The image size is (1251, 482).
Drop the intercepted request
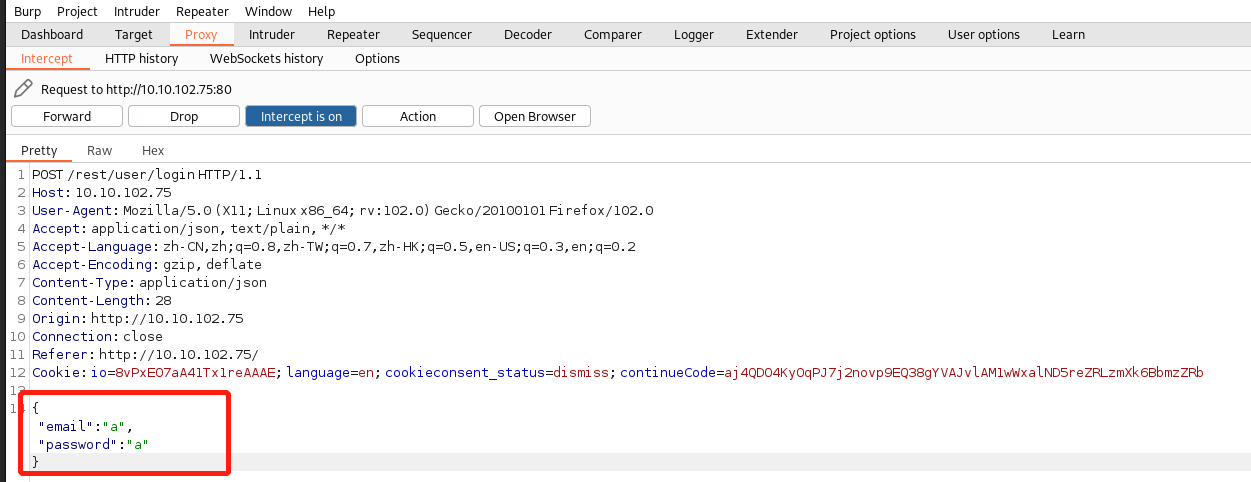(184, 116)
